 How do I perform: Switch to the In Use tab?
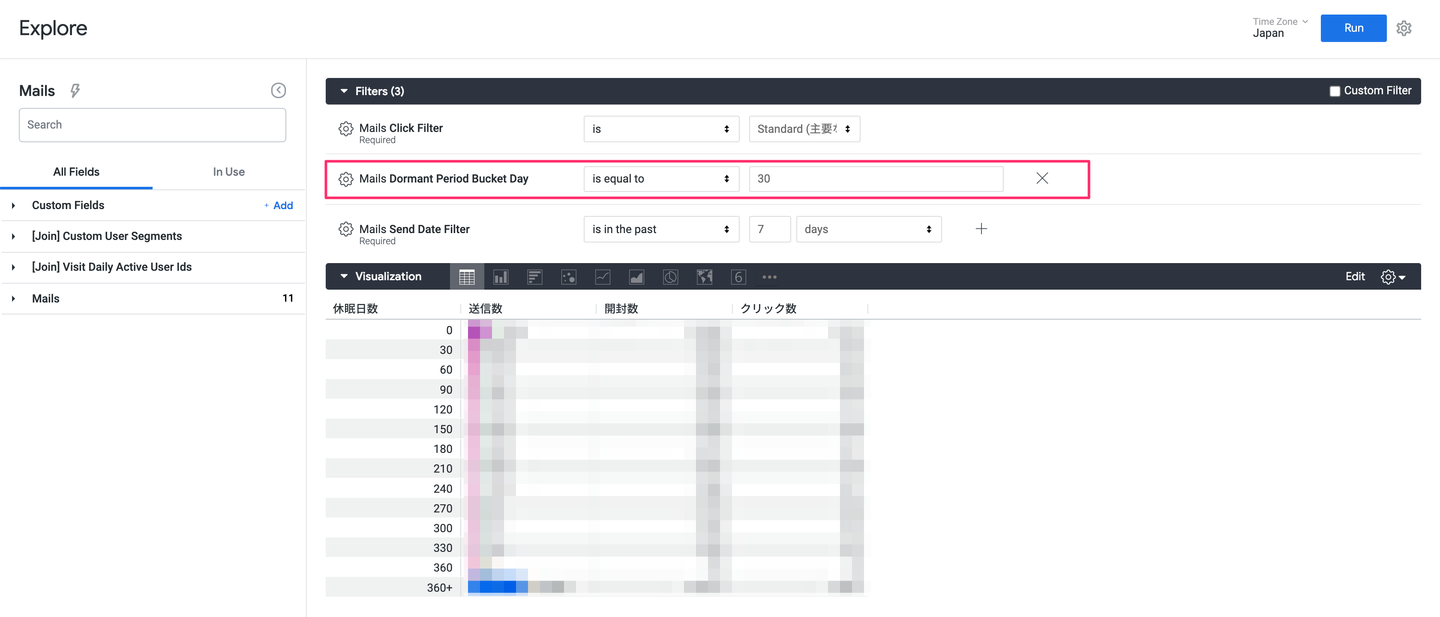pyautogui.click(x=229, y=172)
